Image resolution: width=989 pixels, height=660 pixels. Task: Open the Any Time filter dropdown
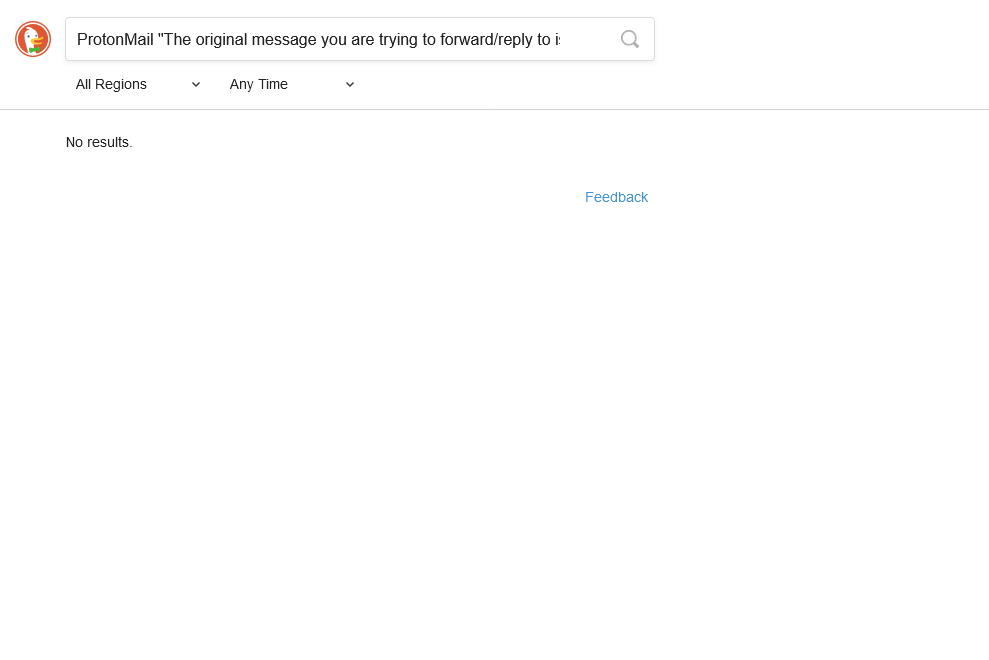point(292,85)
